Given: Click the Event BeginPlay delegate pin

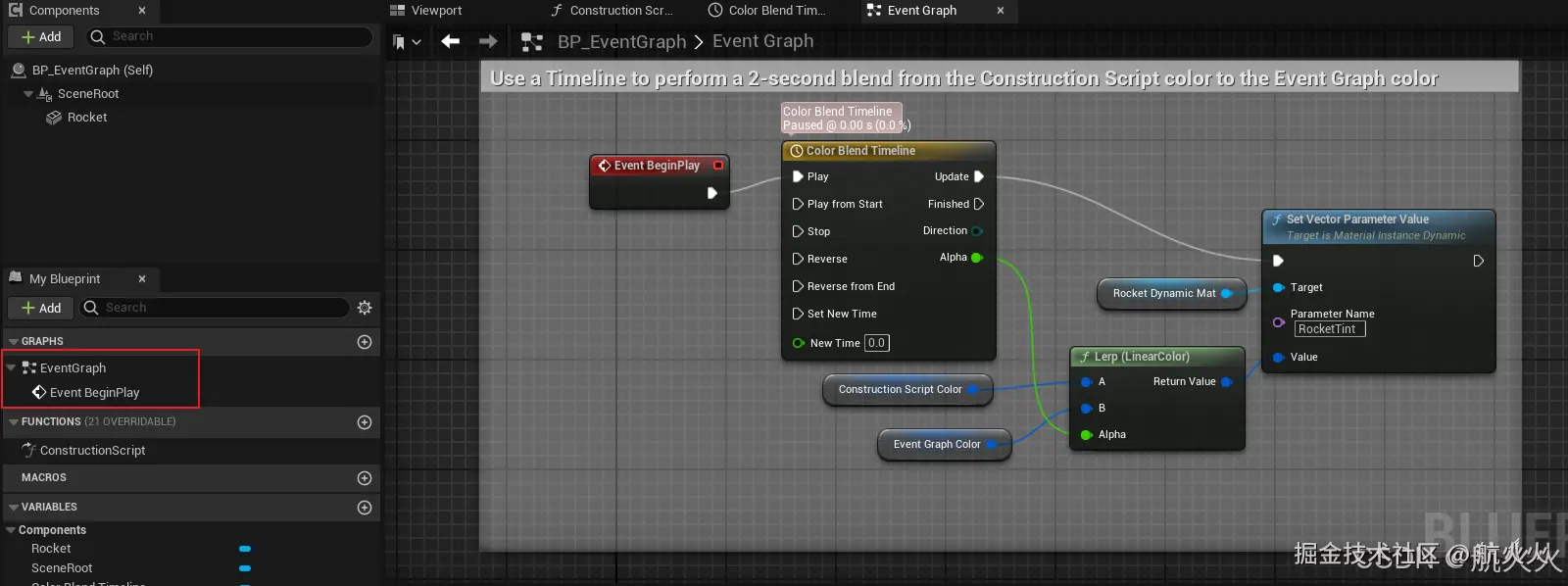Looking at the screenshot, I should 718,166.
